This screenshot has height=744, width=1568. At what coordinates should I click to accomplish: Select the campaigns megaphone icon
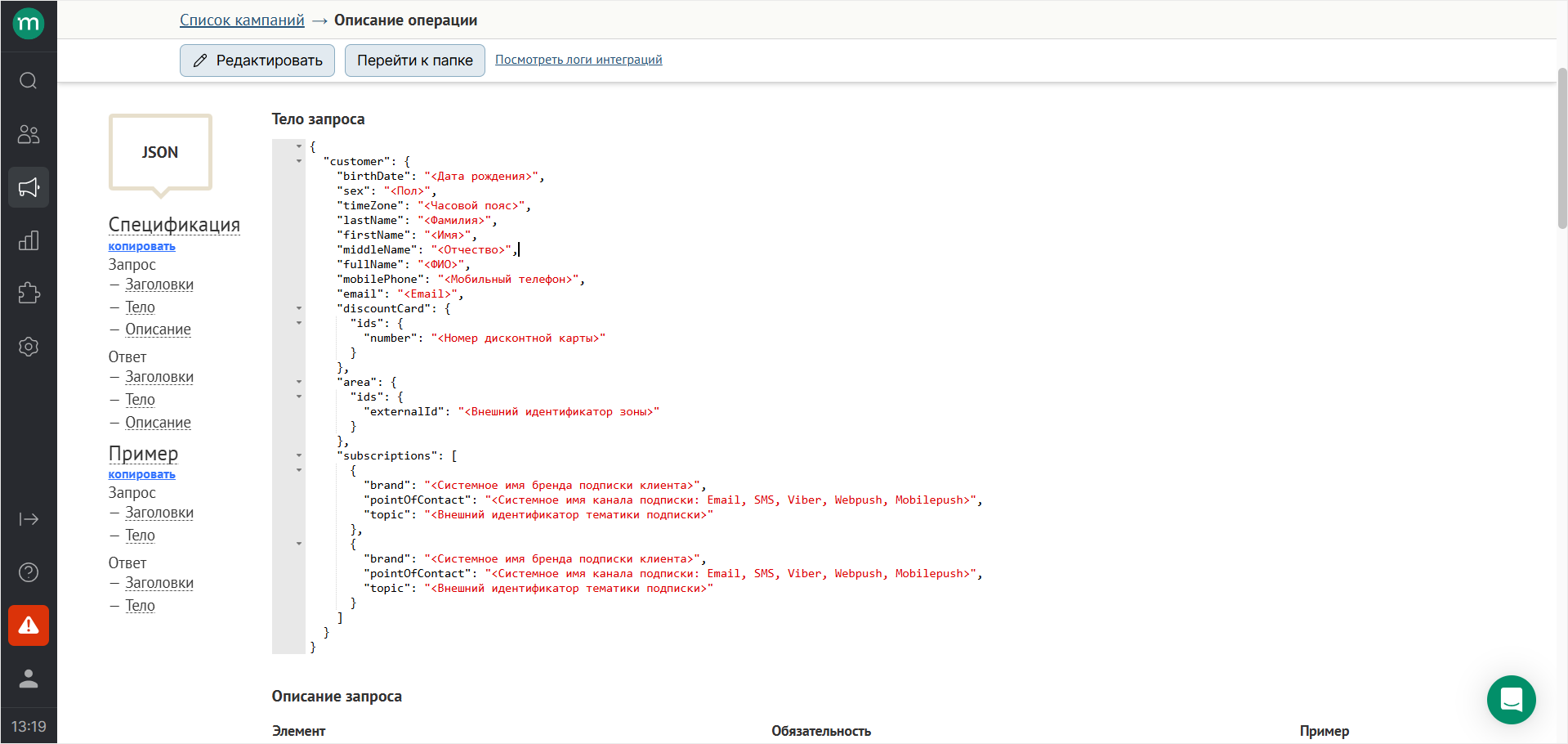(29, 188)
